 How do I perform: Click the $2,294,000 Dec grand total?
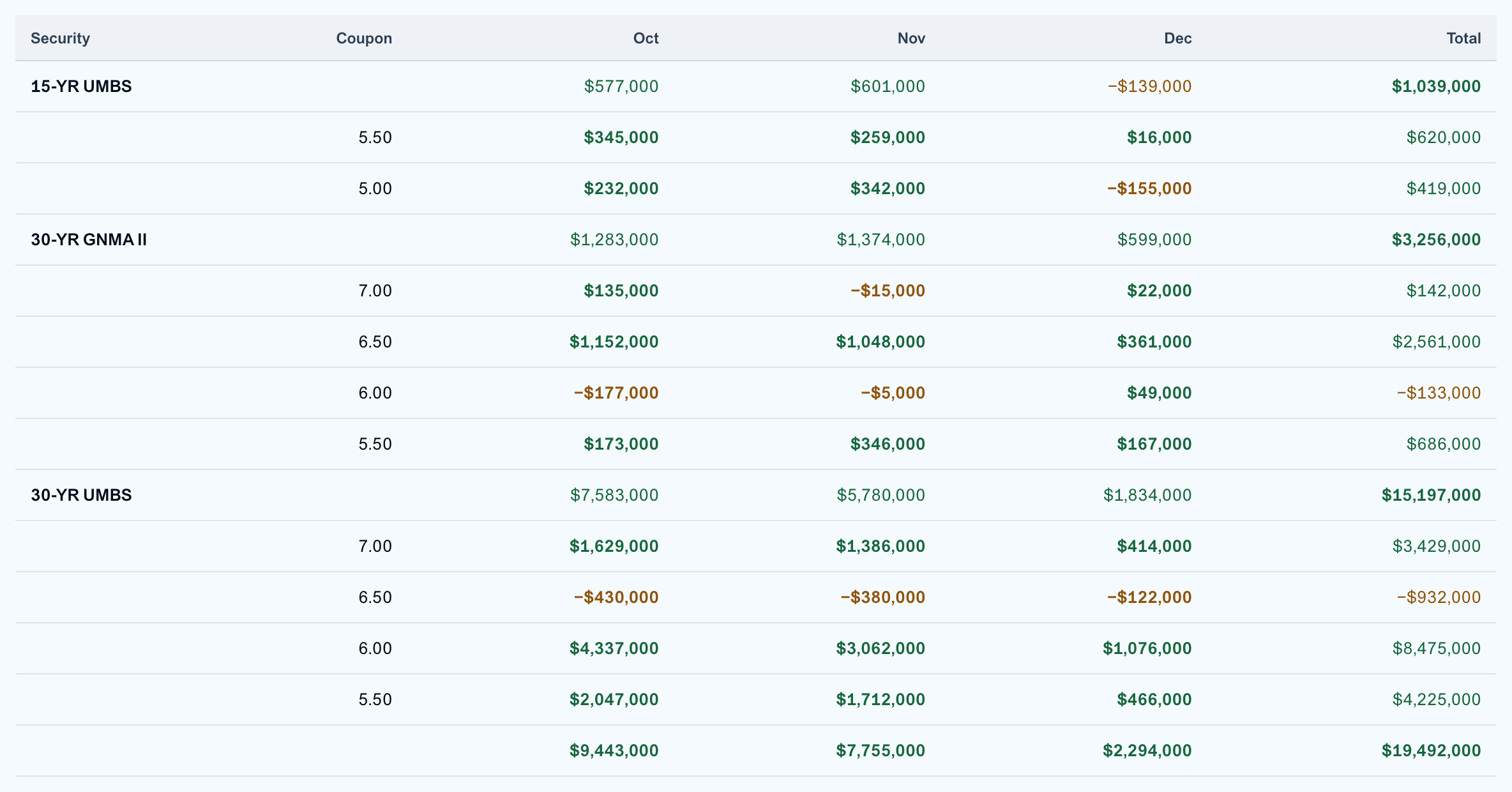tap(1147, 750)
